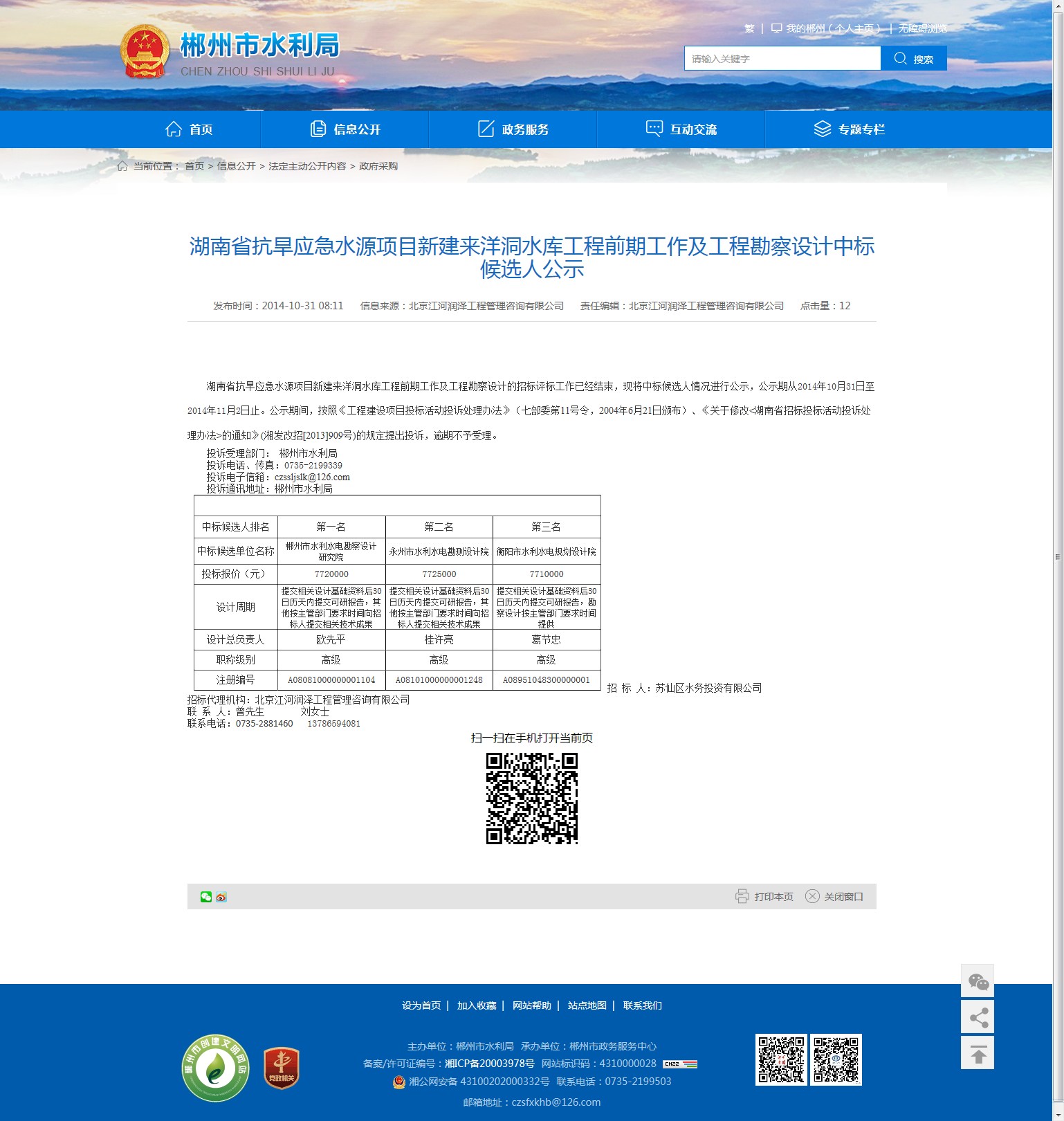Click the 网站帮助 footer link
Screen dimensions: 1064x1121
click(531, 1005)
